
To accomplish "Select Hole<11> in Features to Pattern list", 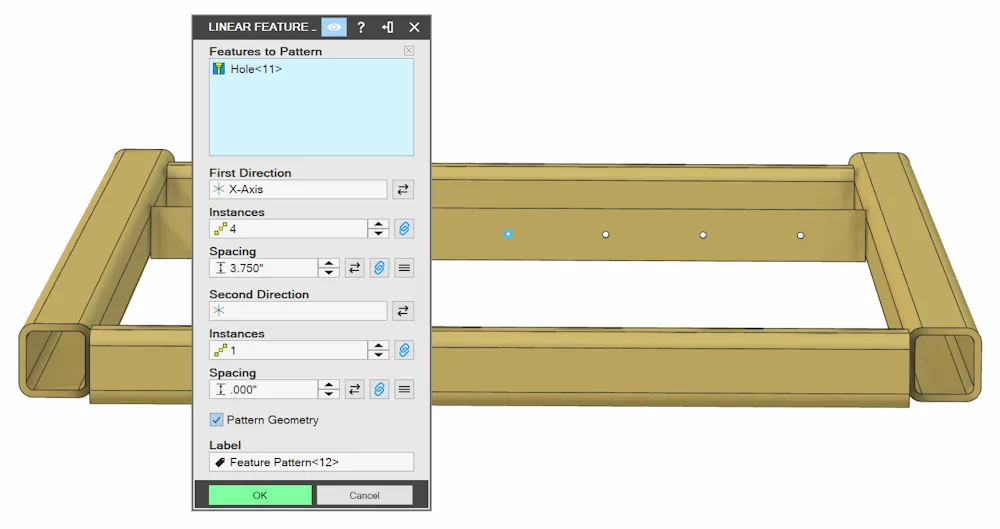I will pyautogui.click(x=256, y=69).
